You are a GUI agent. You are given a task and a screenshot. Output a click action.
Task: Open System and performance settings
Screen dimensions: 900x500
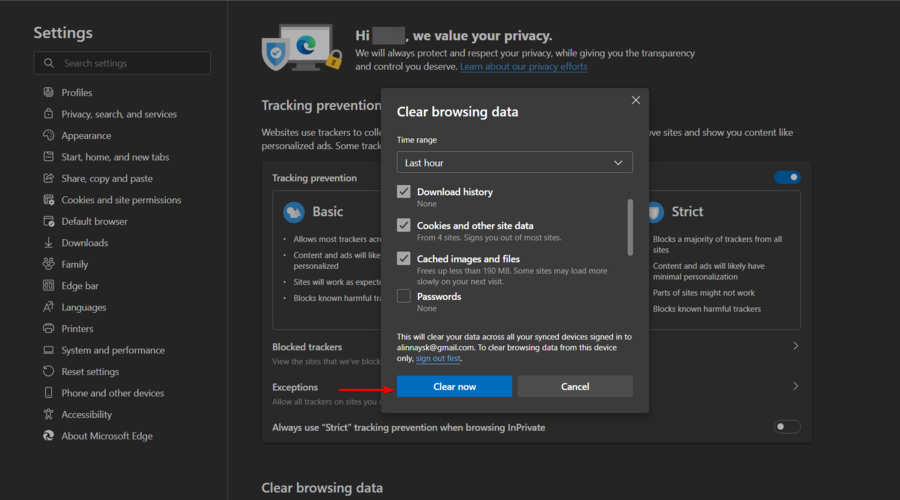(113, 350)
